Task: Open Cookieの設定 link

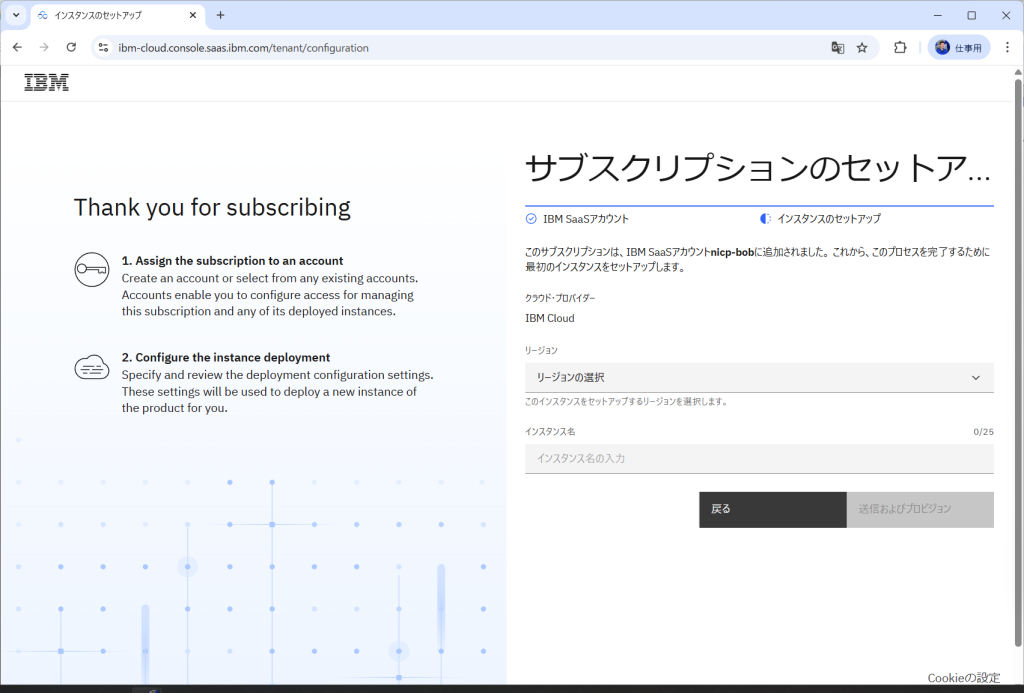Action: [963, 678]
